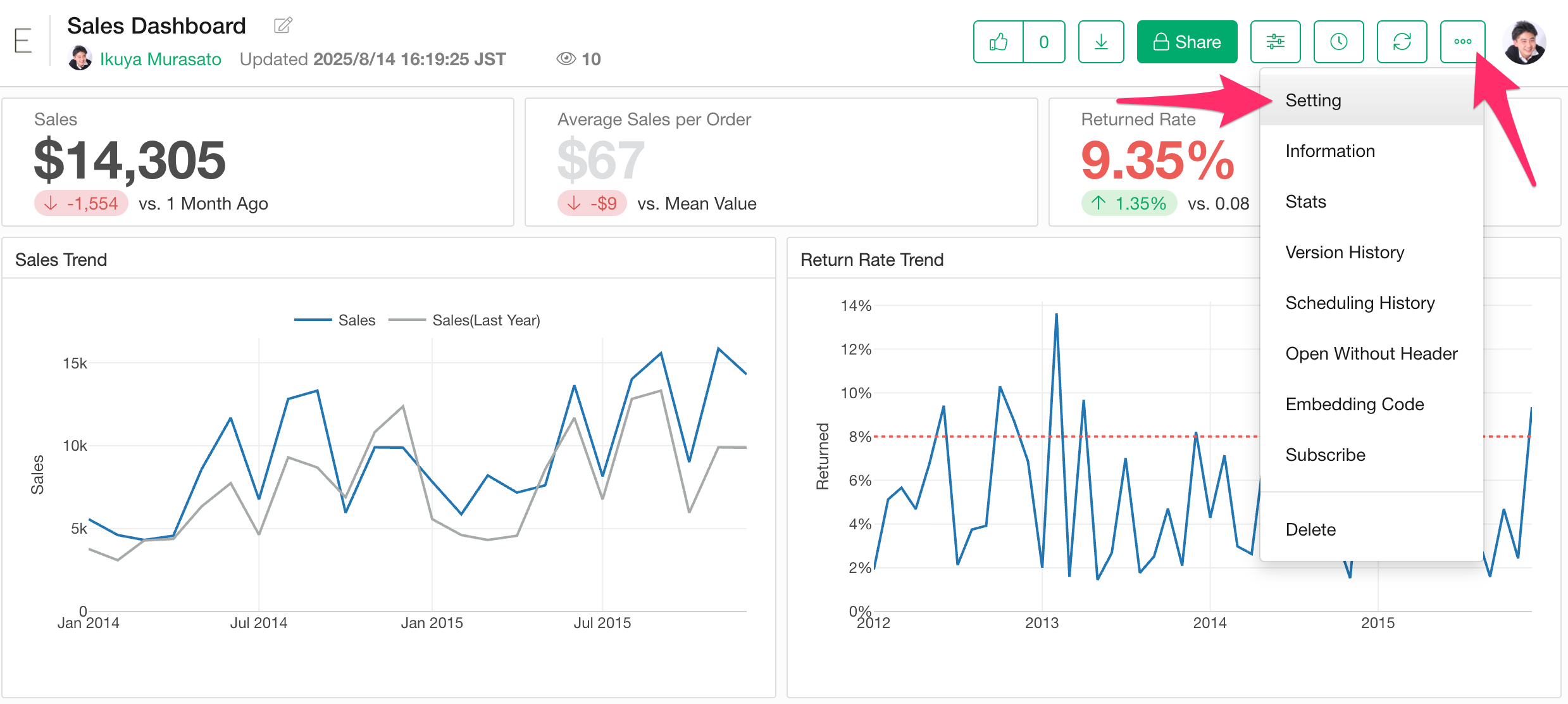The width and height of the screenshot is (1568, 704).
Task: Open the three-dots more menu
Action: pyautogui.click(x=1462, y=42)
